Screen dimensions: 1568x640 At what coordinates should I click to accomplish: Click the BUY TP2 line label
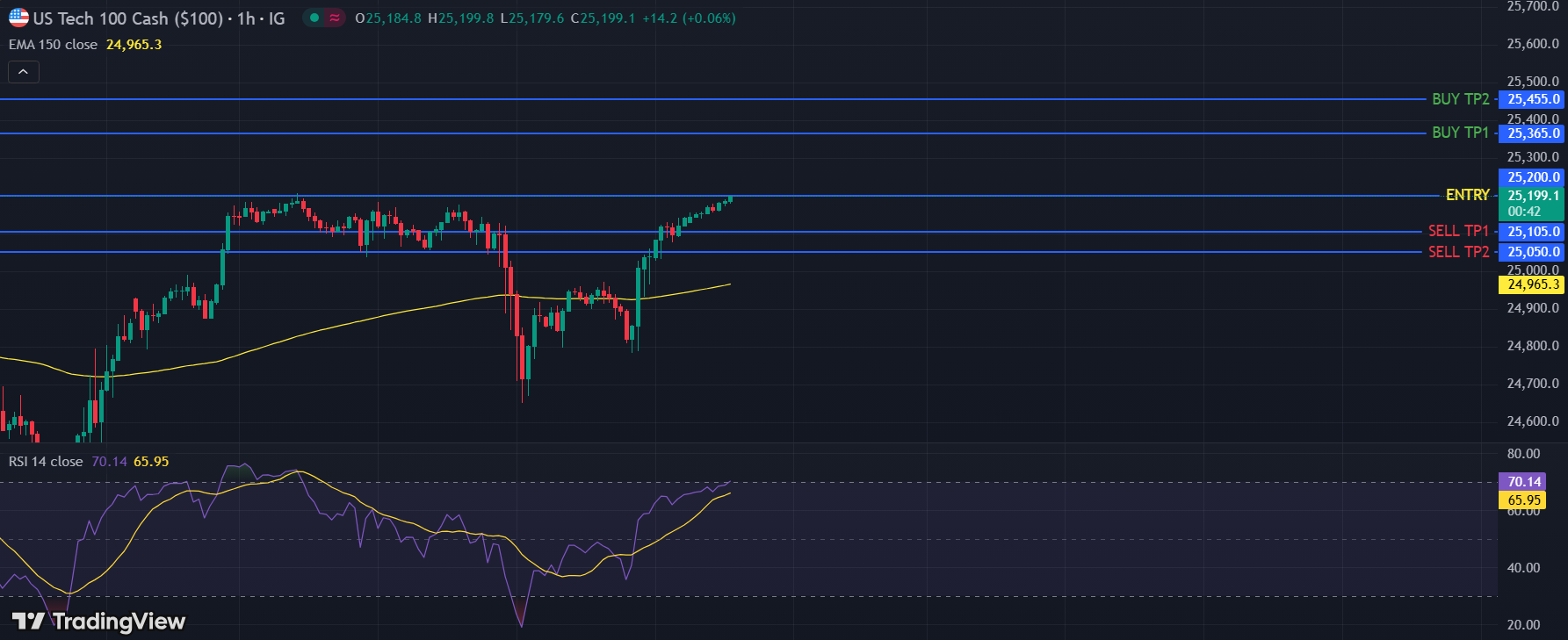pos(1460,99)
